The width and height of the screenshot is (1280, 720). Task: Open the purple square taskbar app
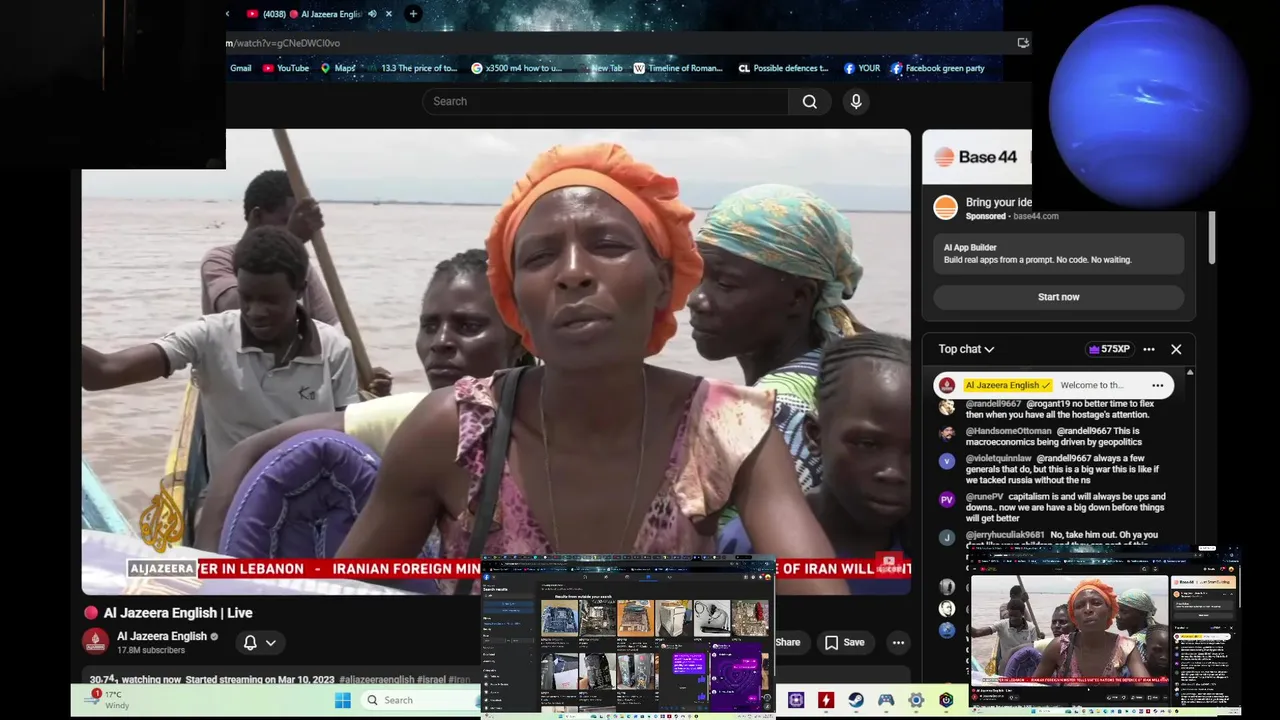796,700
